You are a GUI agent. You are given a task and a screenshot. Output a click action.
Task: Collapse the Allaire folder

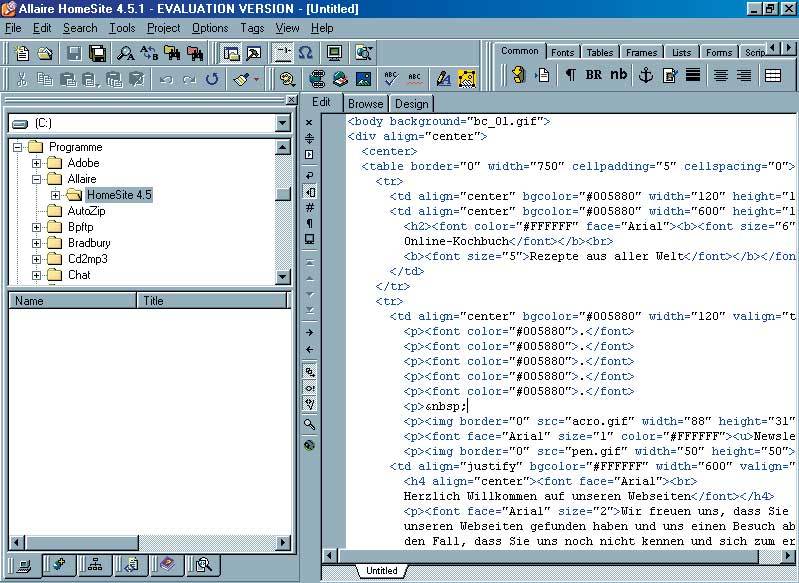[x=36, y=179]
